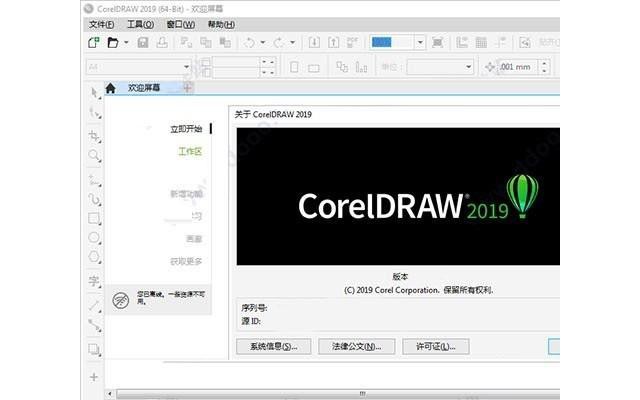
Task: Click the current-page layout icon
Action: pos(361,67)
